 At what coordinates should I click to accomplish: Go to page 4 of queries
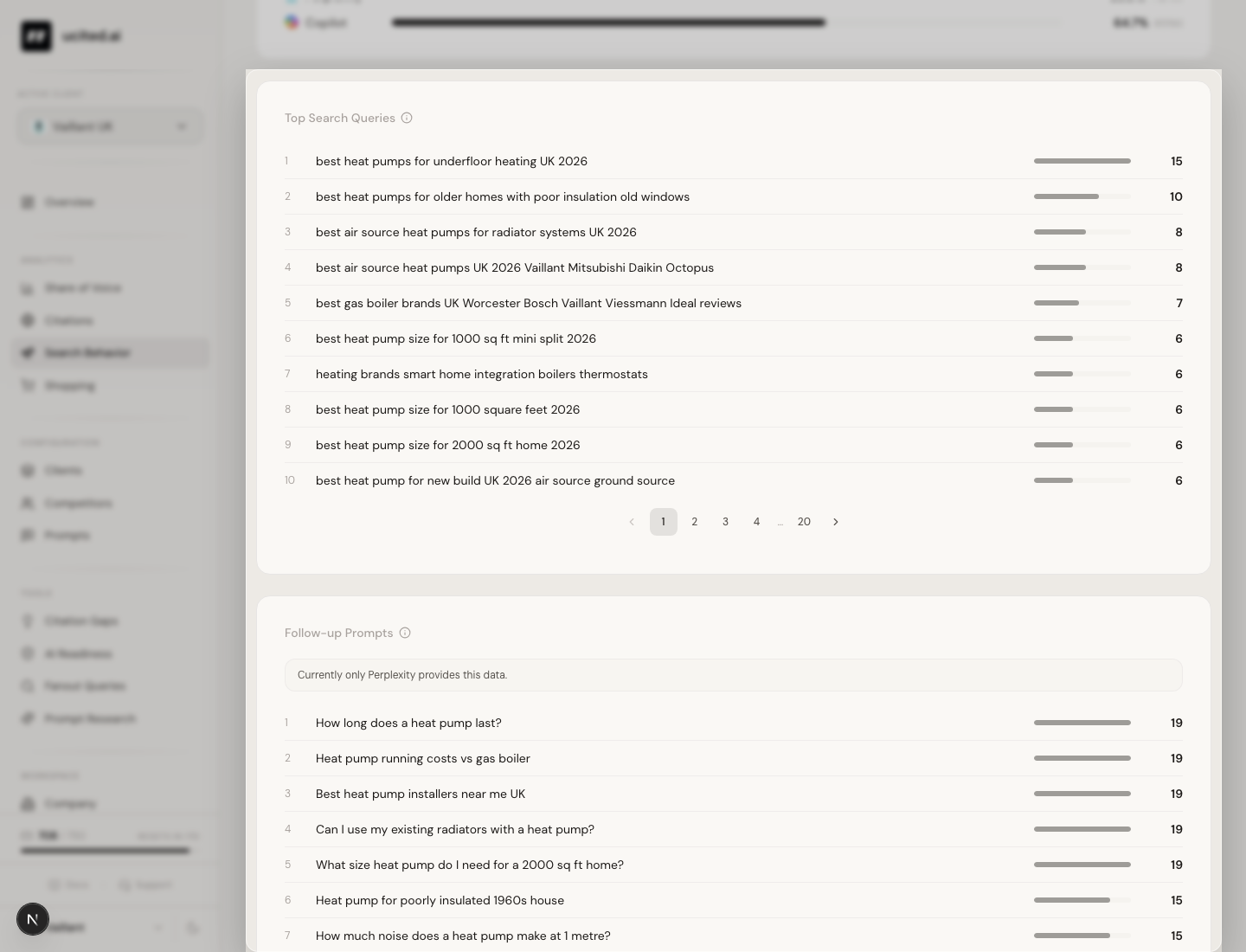[x=757, y=522]
